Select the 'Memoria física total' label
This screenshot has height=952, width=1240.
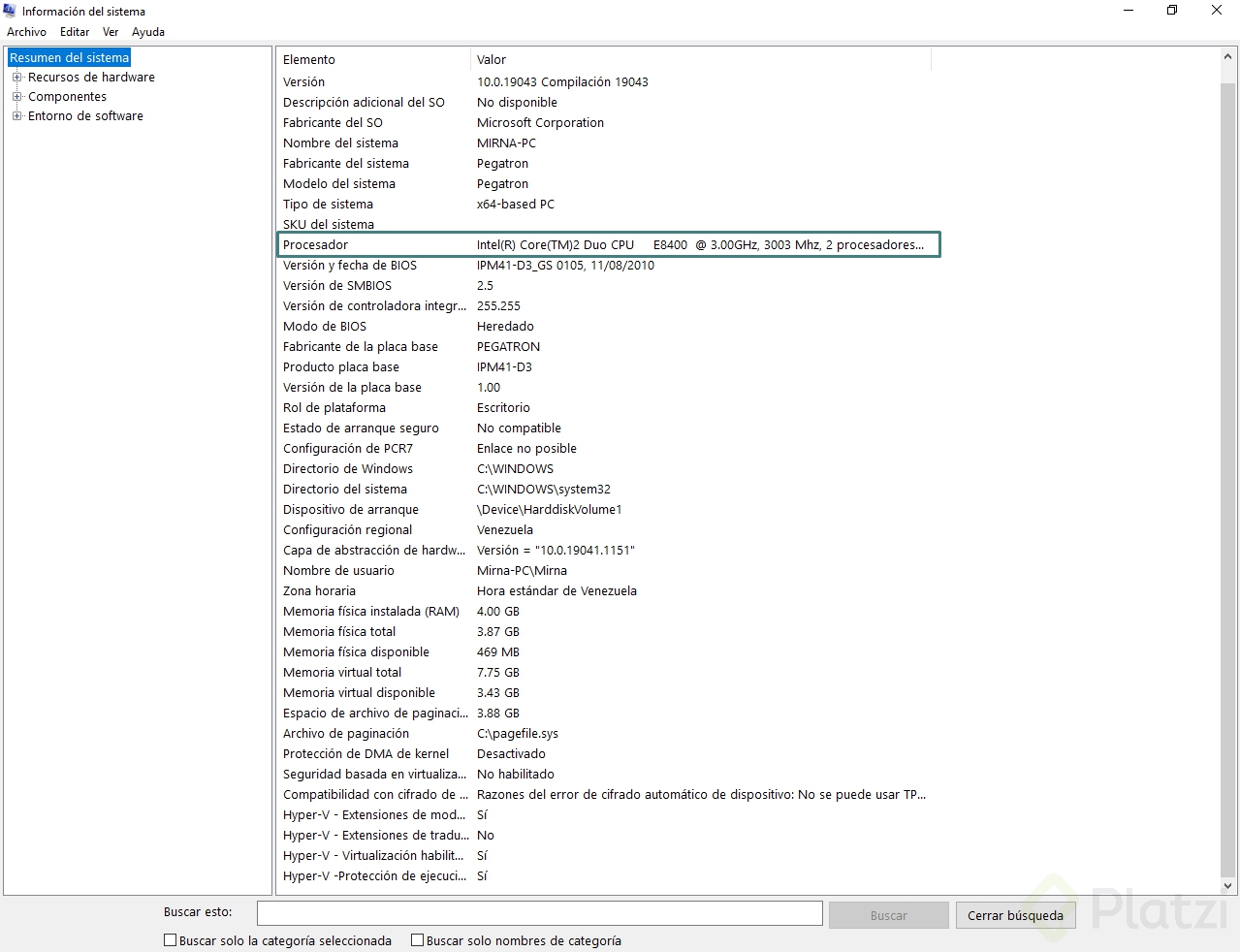coord(339,632)
